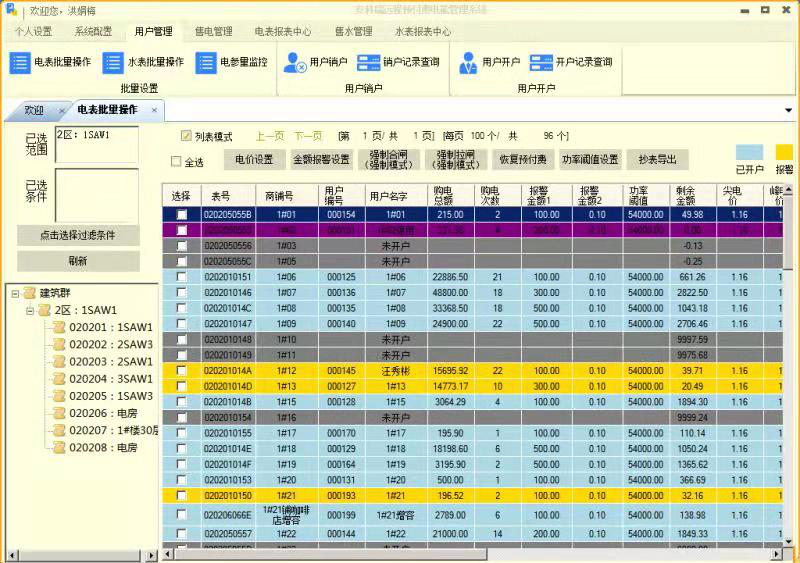
Task: Open 开户记录查询 icon
Action: click(541, 63)
